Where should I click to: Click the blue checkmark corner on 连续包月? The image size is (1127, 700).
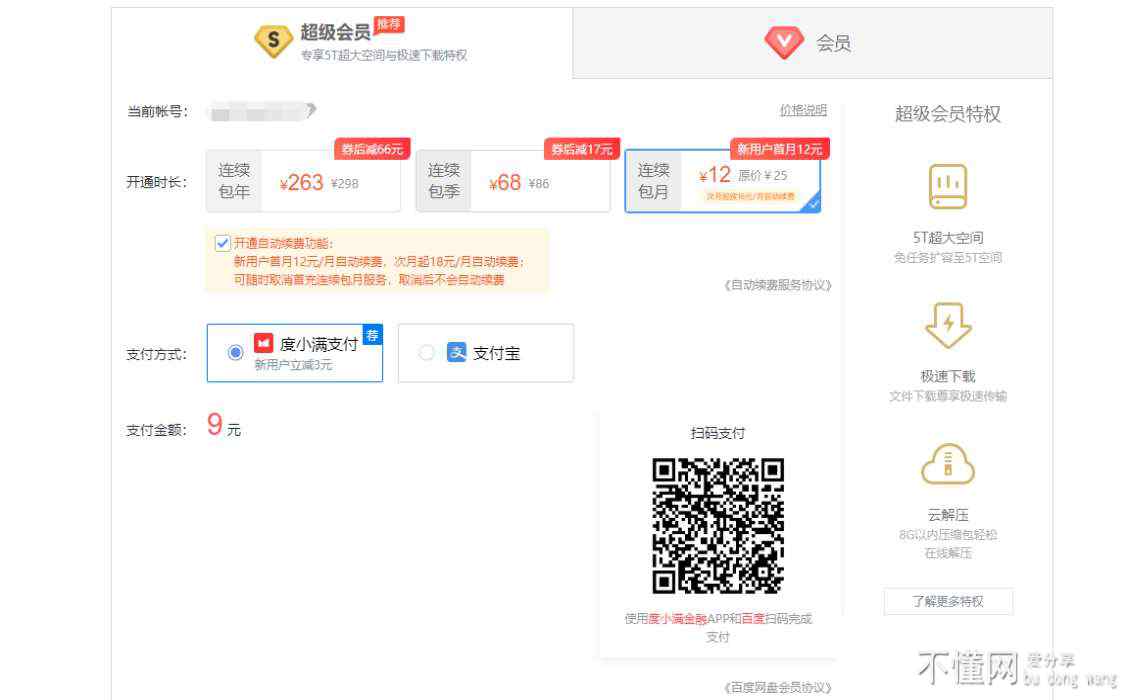click(x=812, y=204)
